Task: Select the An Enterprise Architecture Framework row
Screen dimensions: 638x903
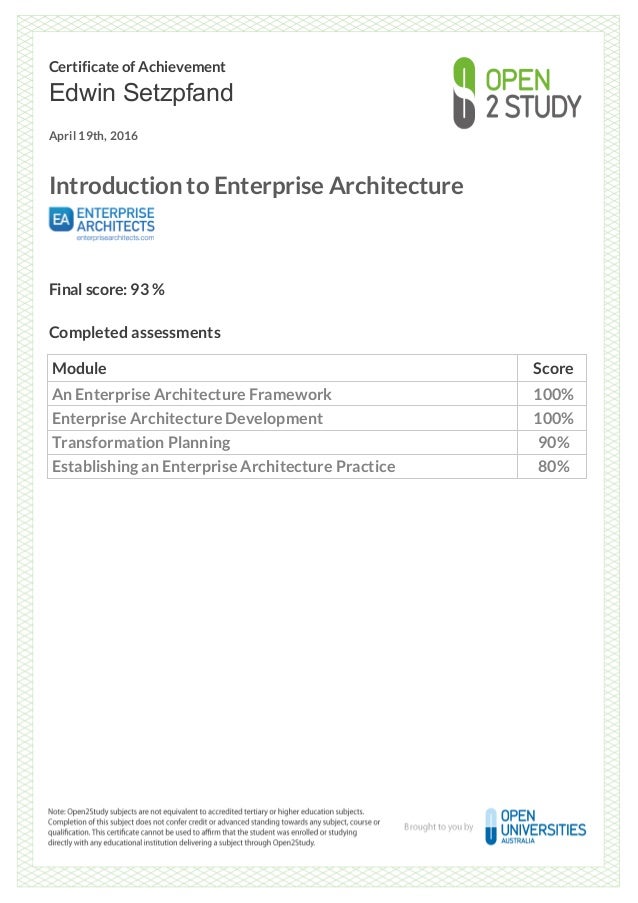Action: click(317, 394)
